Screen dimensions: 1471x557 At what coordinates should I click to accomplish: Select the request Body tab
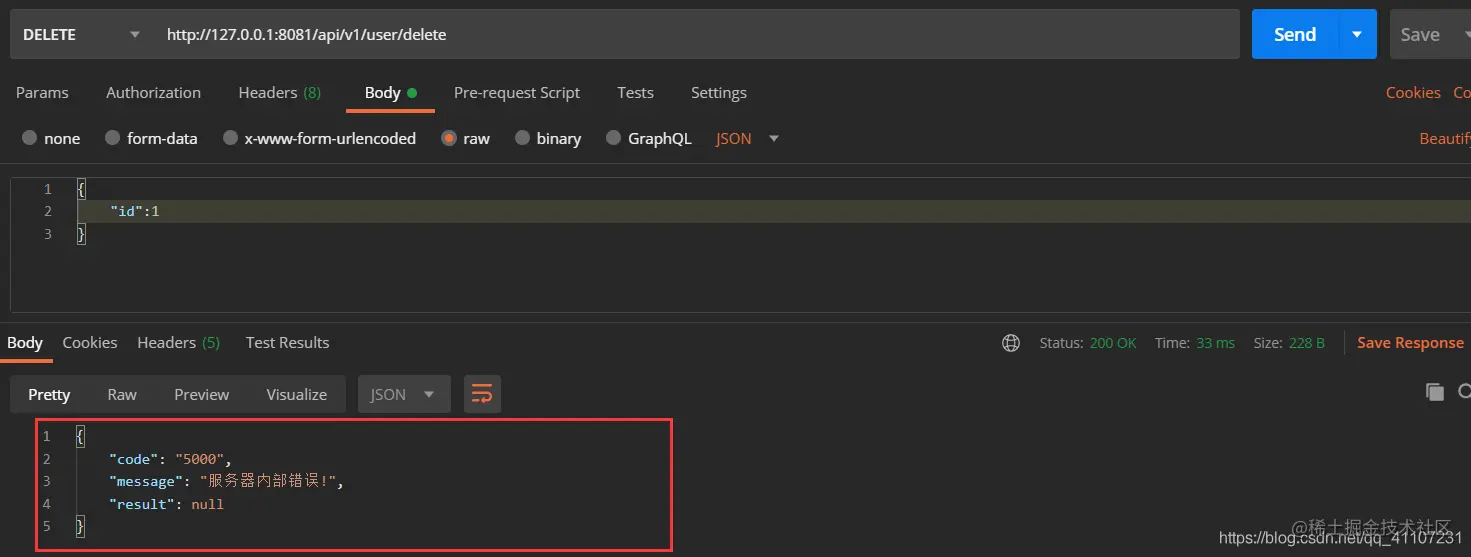point(390,92)
